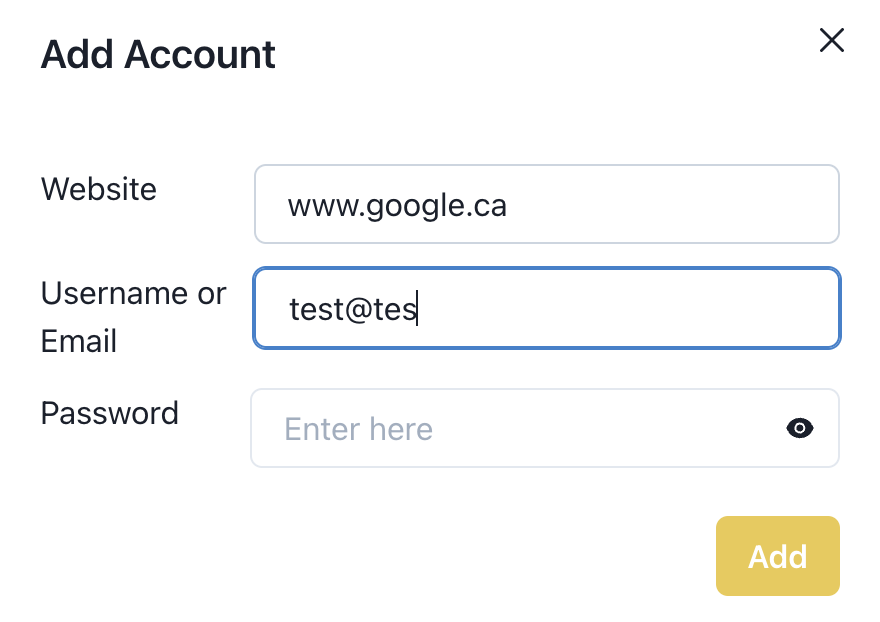
Task: Place cursor in www.google.ca text
Action: (397, 205)
